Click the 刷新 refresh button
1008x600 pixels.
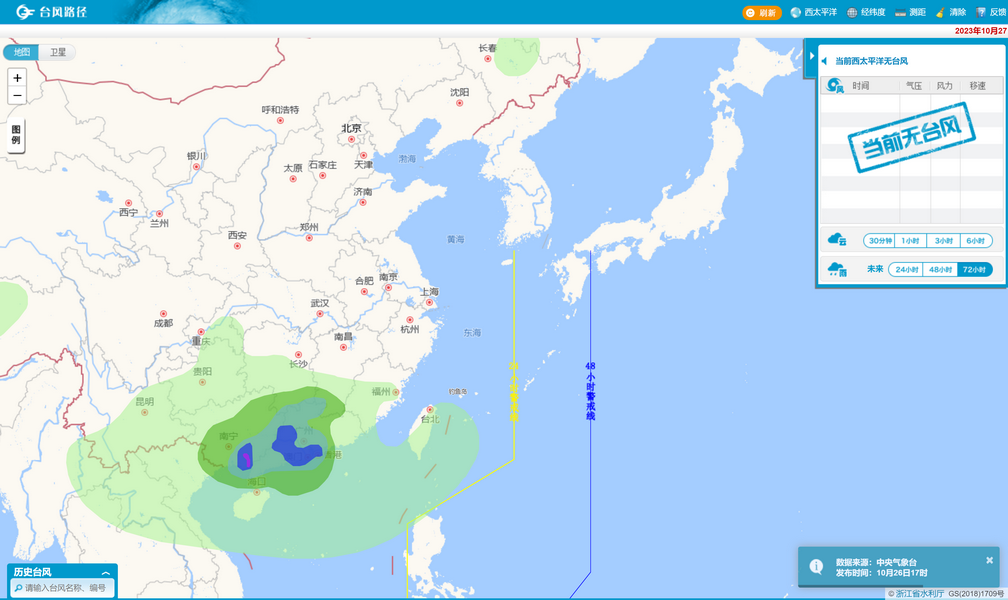[x=762, y=12]
